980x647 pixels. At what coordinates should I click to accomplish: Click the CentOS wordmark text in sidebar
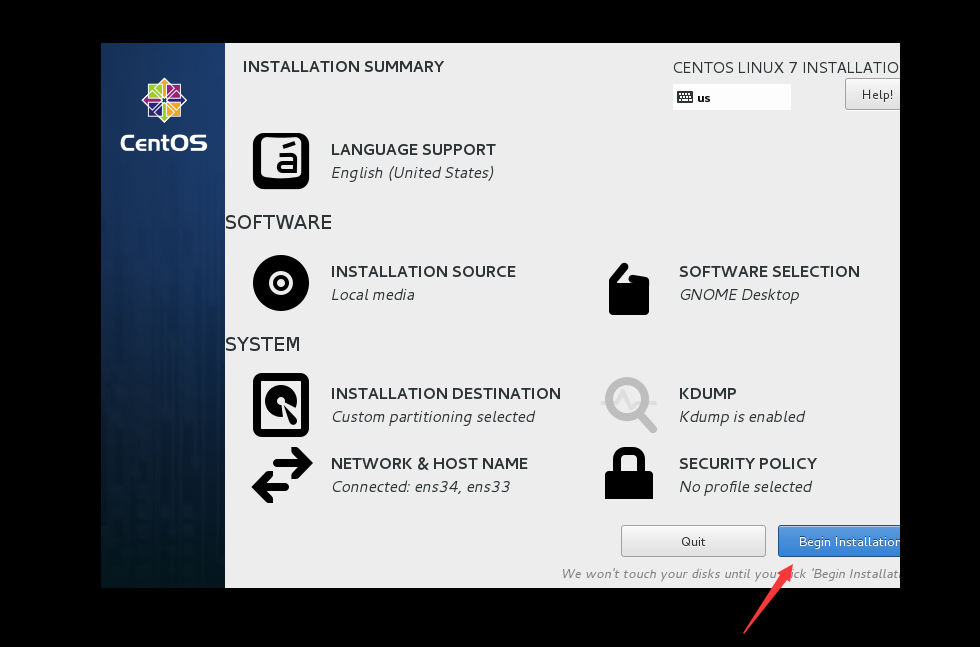click(x=164, y=143)
